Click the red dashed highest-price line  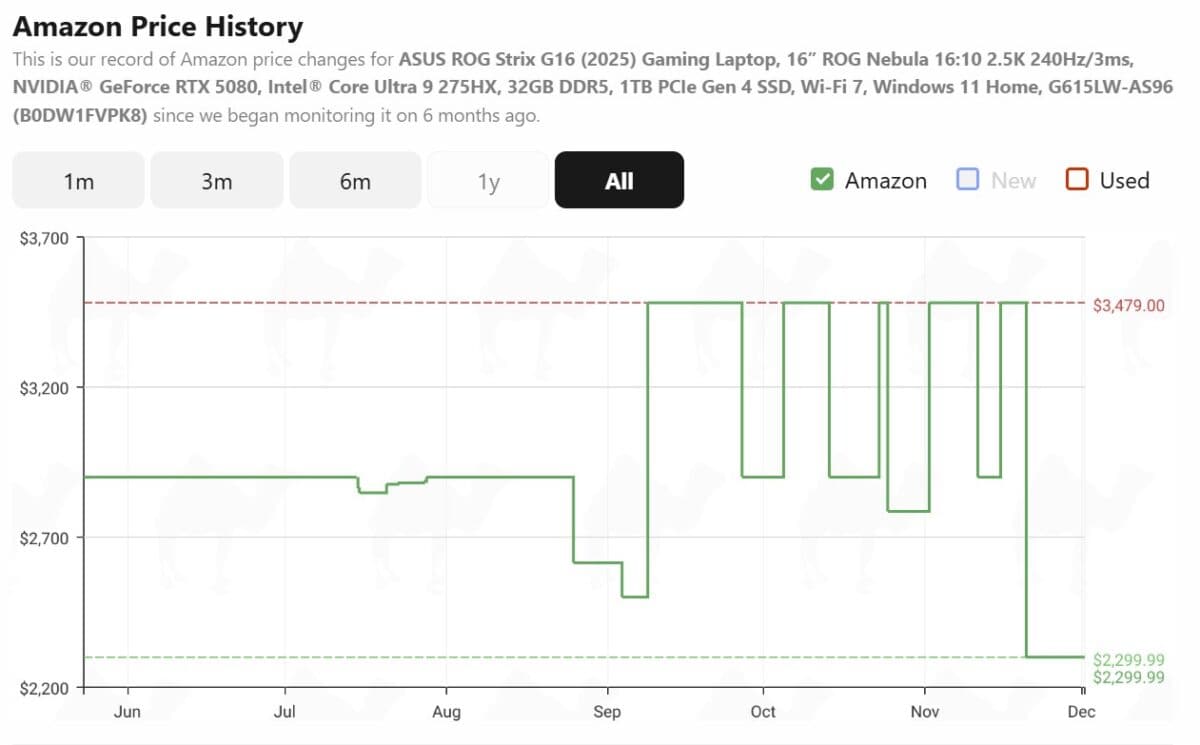coord(400,301)
